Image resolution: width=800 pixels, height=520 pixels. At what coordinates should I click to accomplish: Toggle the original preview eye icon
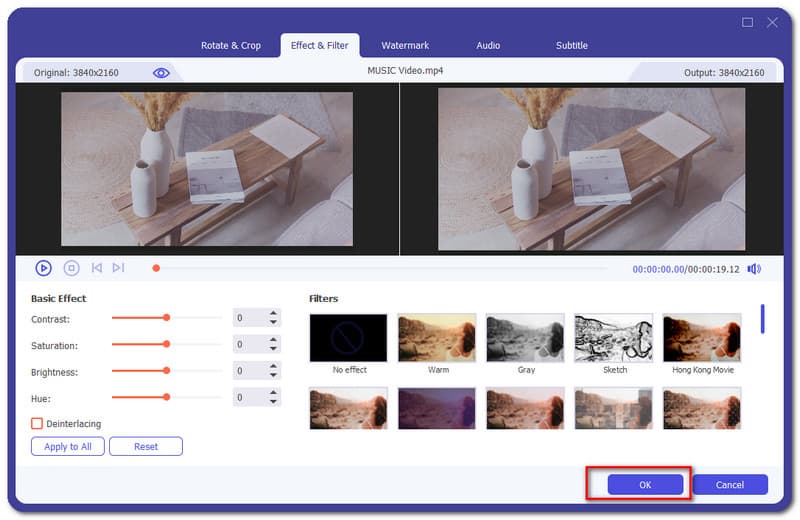(161, 73)
